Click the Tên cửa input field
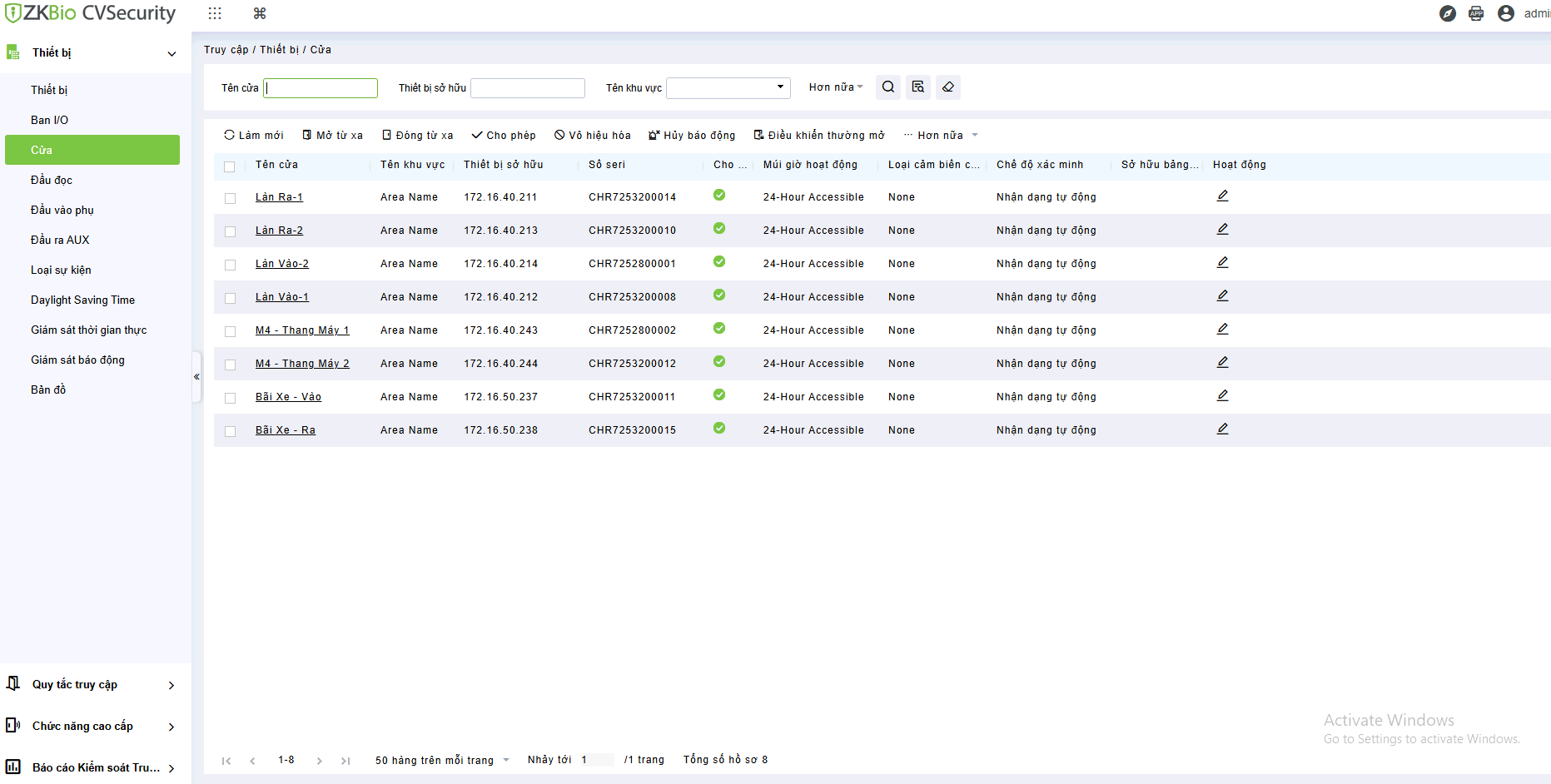The image size is (1551, 784). [x=321, y=88]
